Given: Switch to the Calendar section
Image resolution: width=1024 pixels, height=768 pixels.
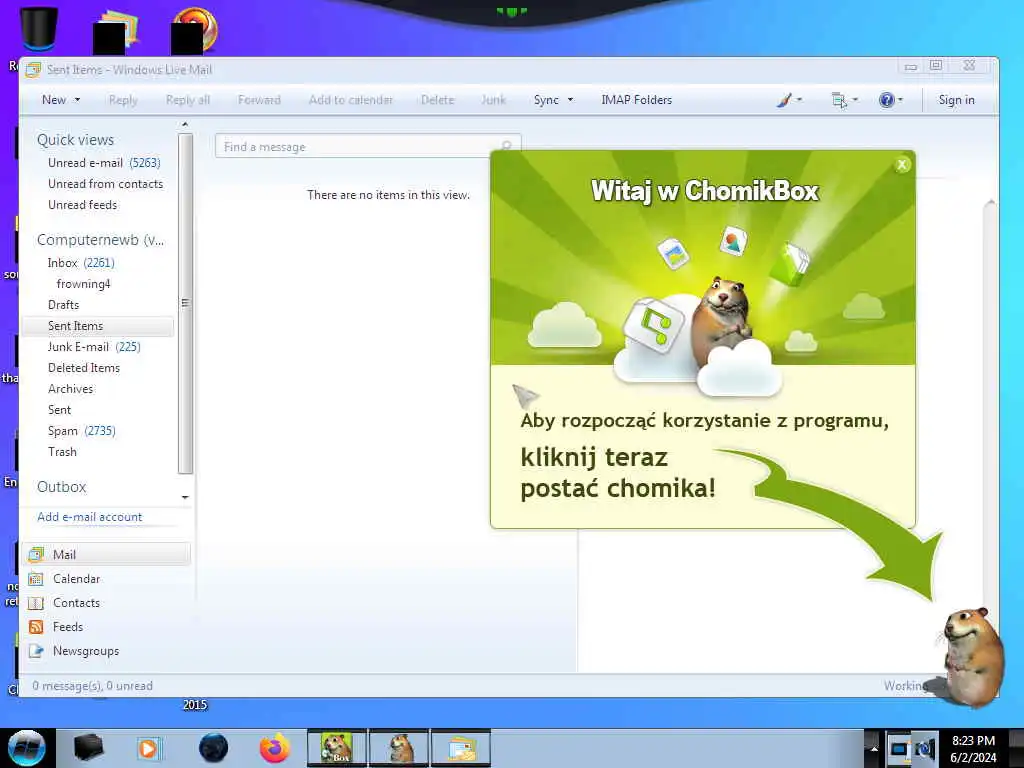Looking at the screenshot, I should 76,579.
